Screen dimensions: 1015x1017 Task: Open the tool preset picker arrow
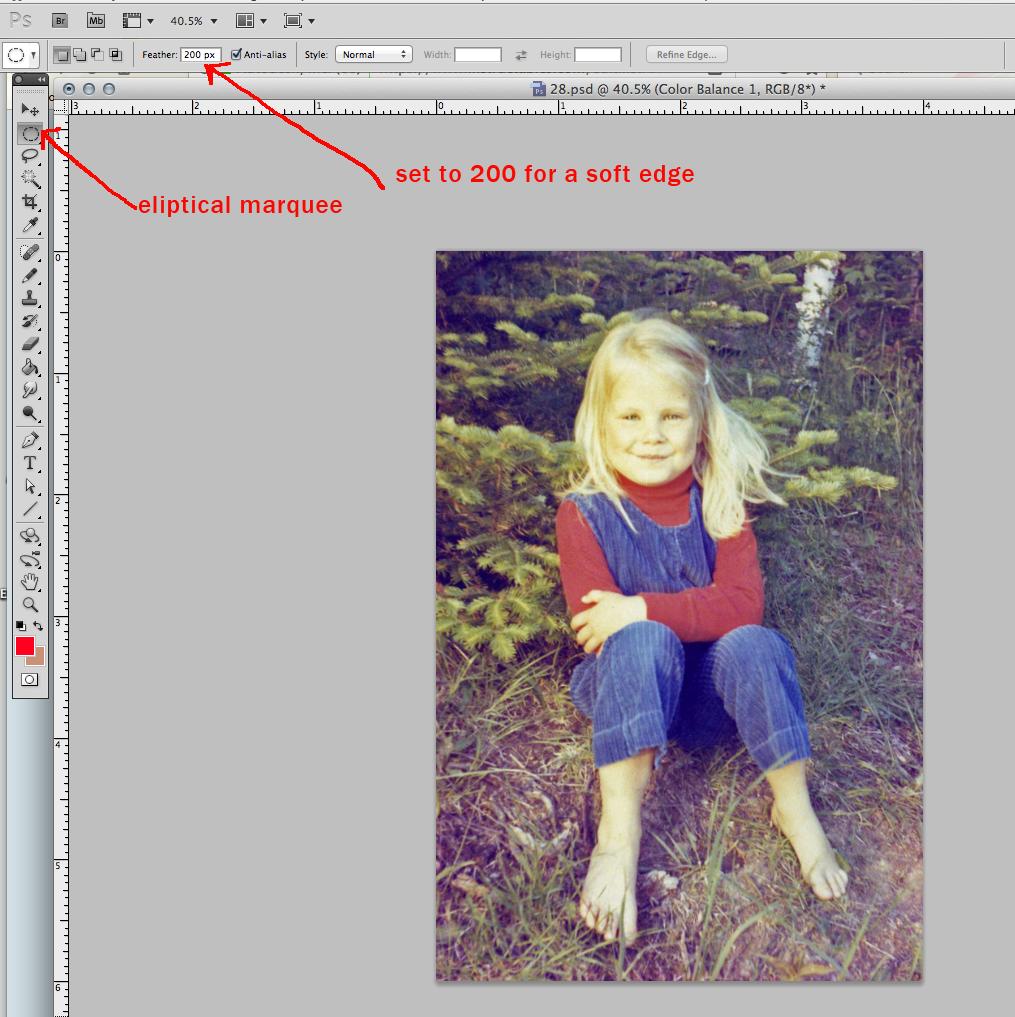coord(33,55)
